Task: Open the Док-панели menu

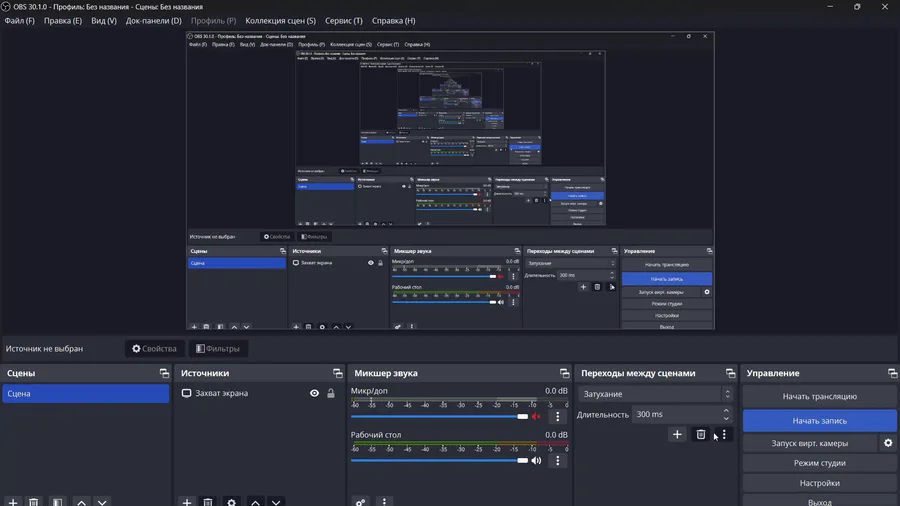Action: 153,21
